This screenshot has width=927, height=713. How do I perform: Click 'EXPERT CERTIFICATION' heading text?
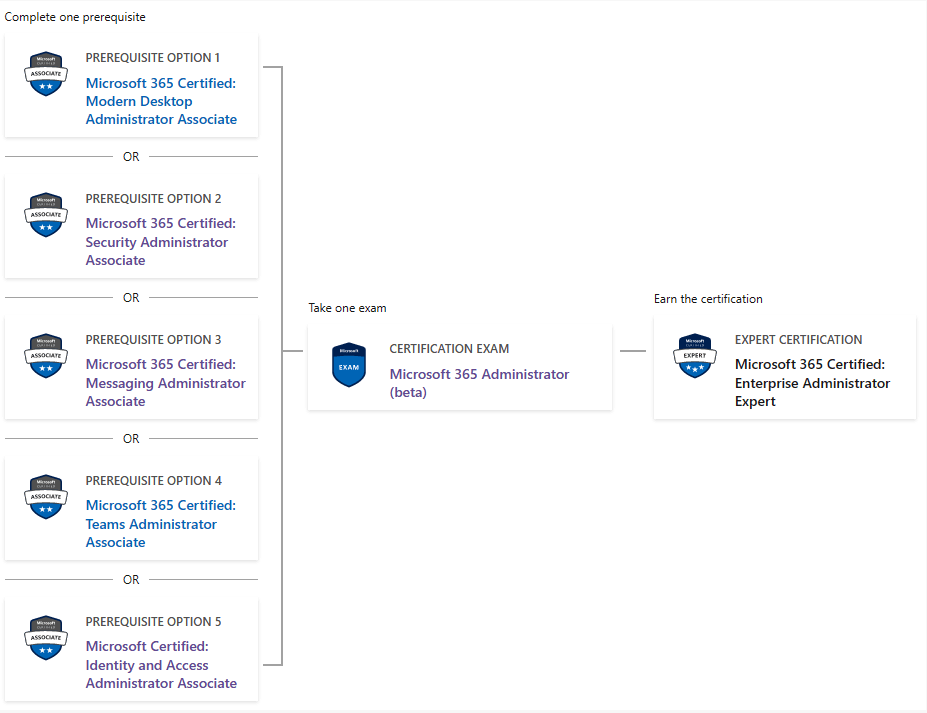pos(798,339)
